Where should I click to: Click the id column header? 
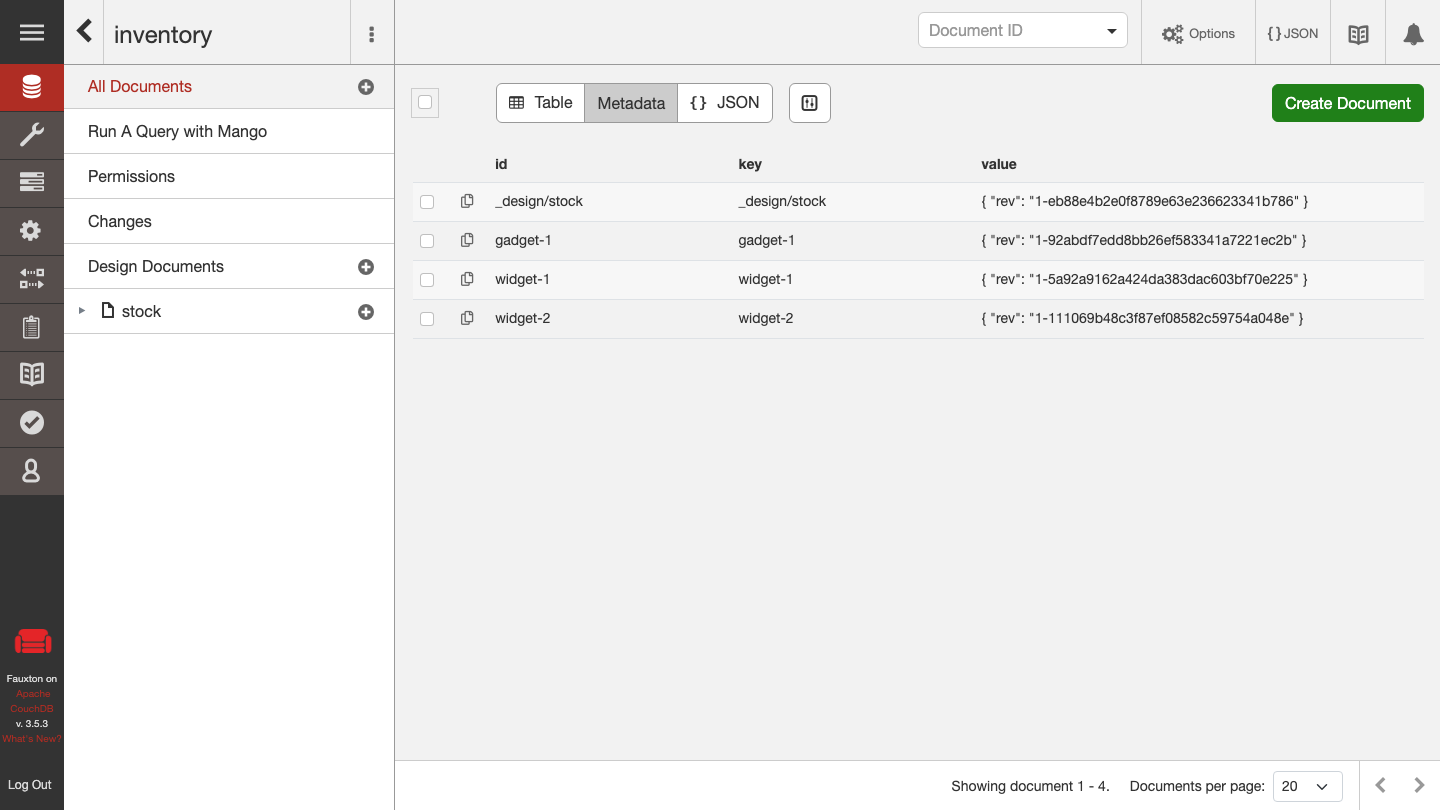coord(501,164)
